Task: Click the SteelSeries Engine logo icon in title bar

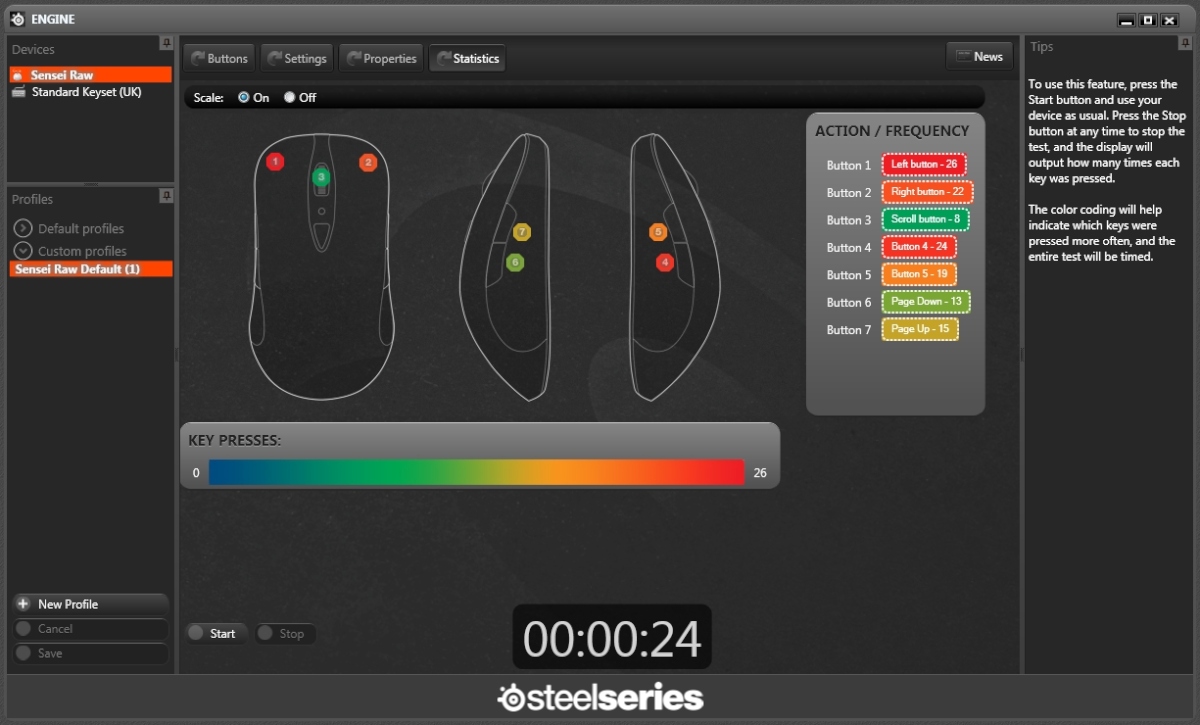Action: pos(18,19)
